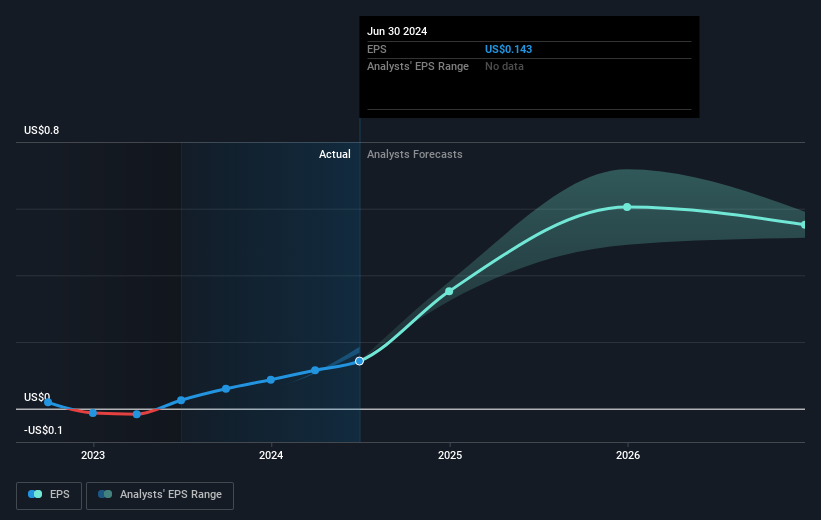Viewport: 821px width, 520px height.
Task: Click the first EPS data point at chart start
Action: (x=48, y=402)
